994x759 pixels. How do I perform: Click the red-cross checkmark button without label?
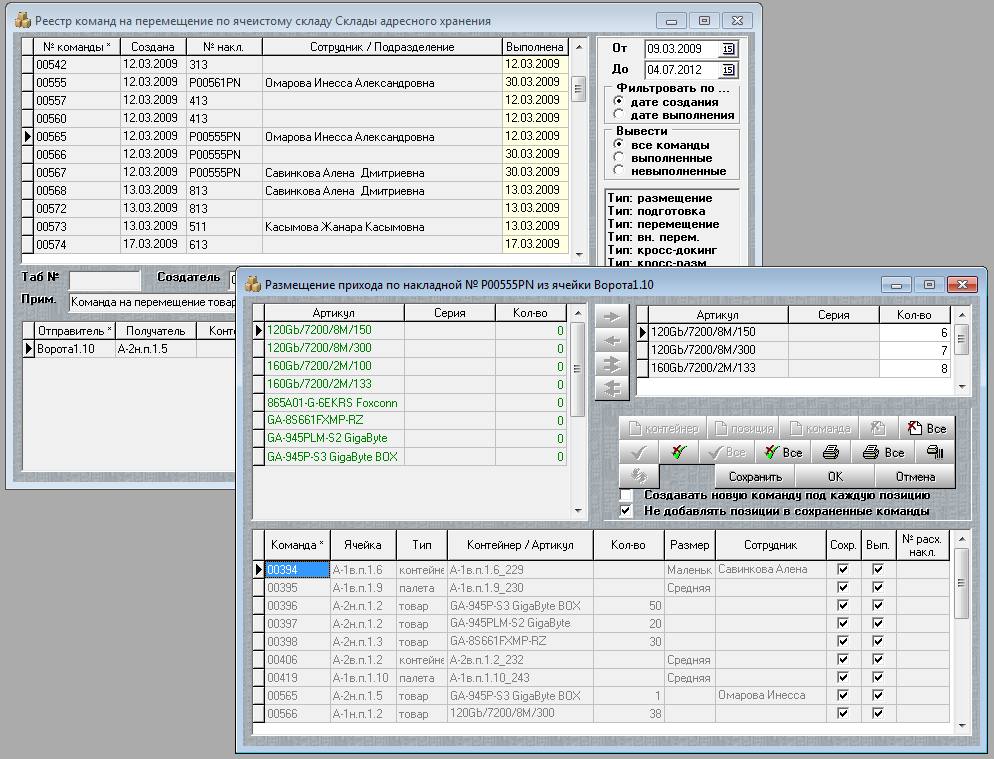click(x=679, y=453)
